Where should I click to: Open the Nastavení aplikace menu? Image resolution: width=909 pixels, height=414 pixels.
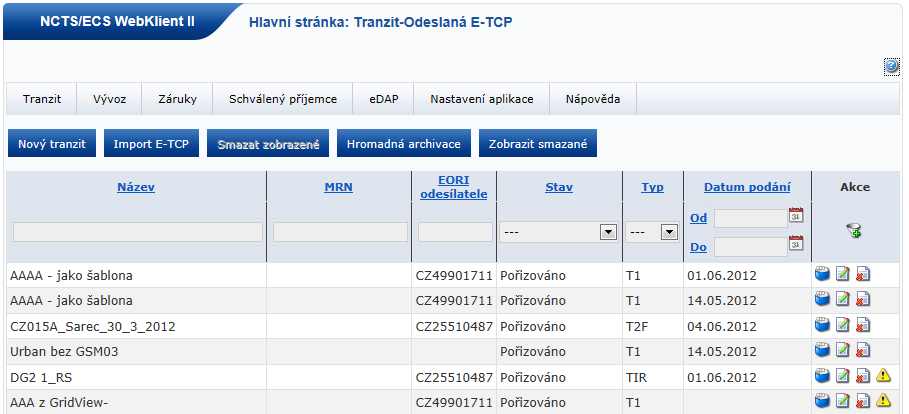(482, 100)
